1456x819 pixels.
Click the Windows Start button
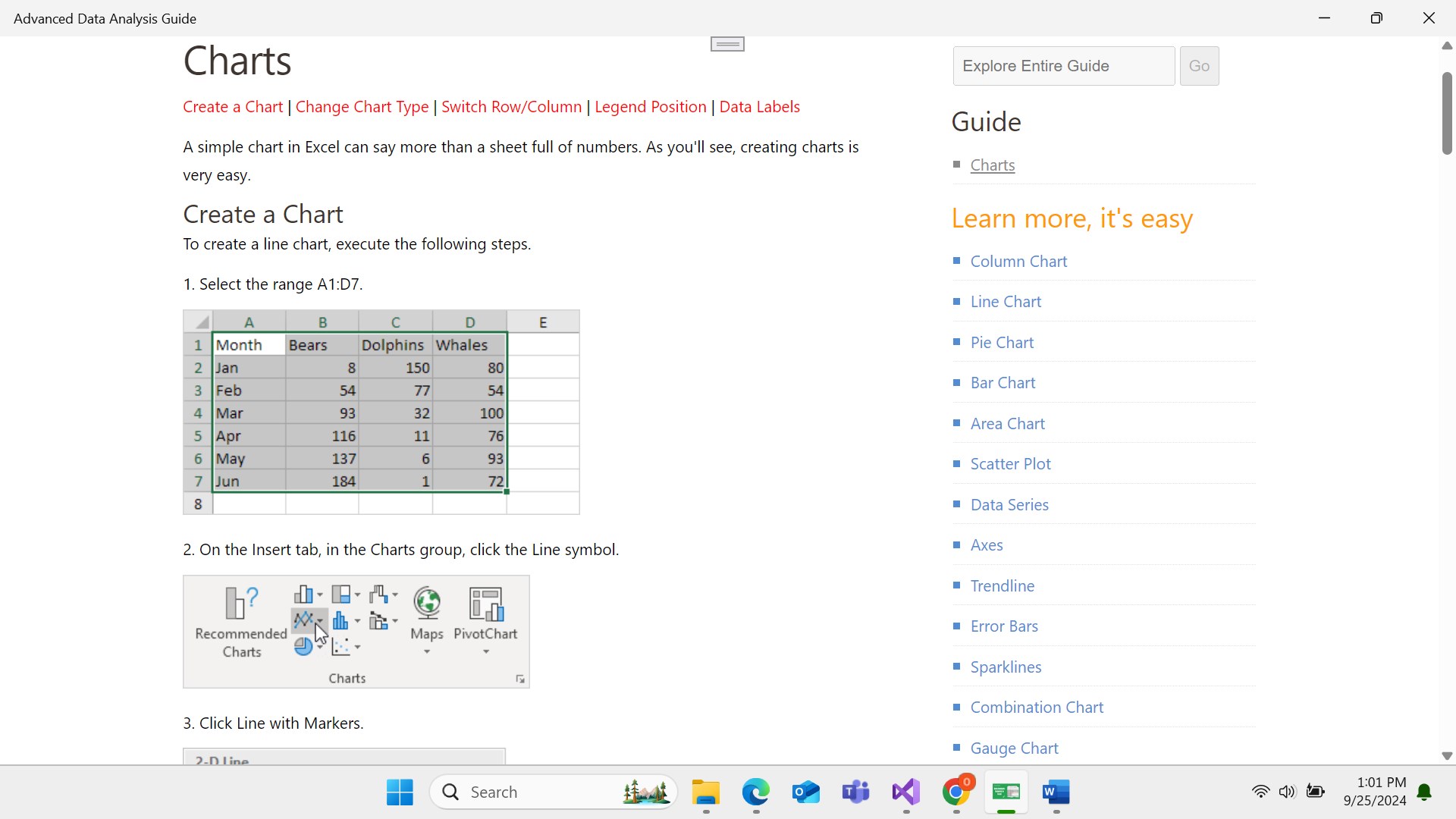click(400, 792)
